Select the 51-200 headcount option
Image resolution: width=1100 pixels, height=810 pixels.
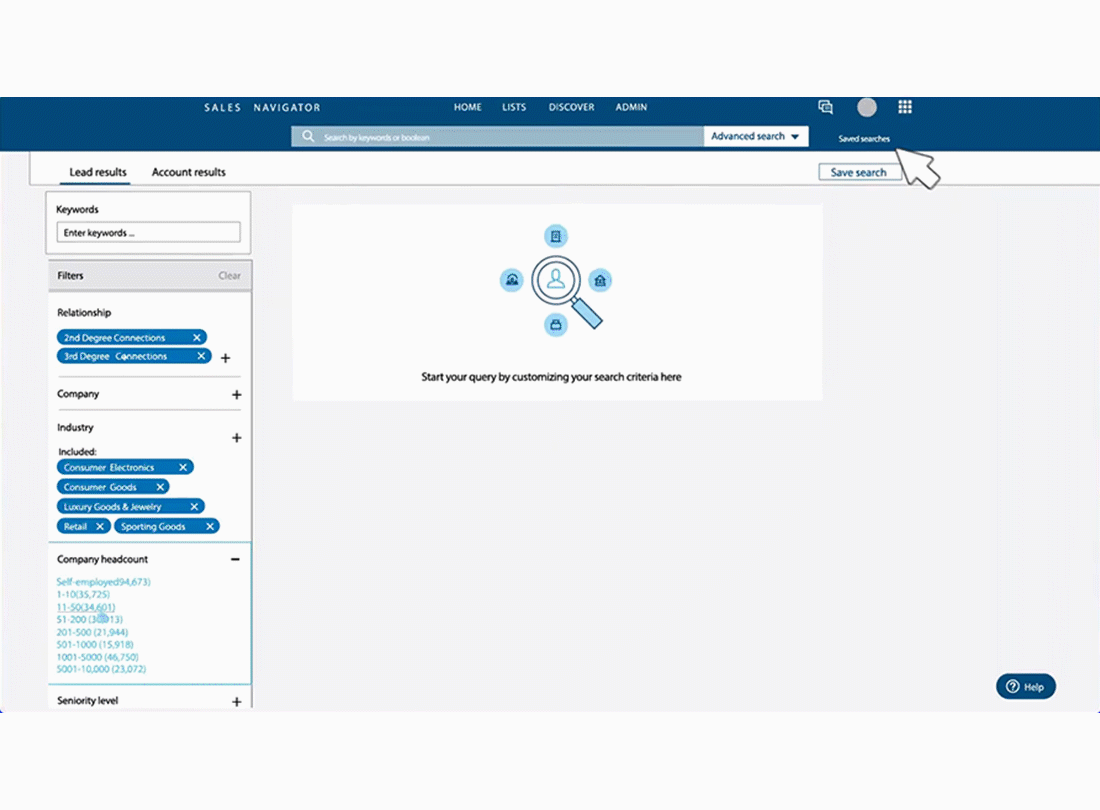[x=89, y=619]
